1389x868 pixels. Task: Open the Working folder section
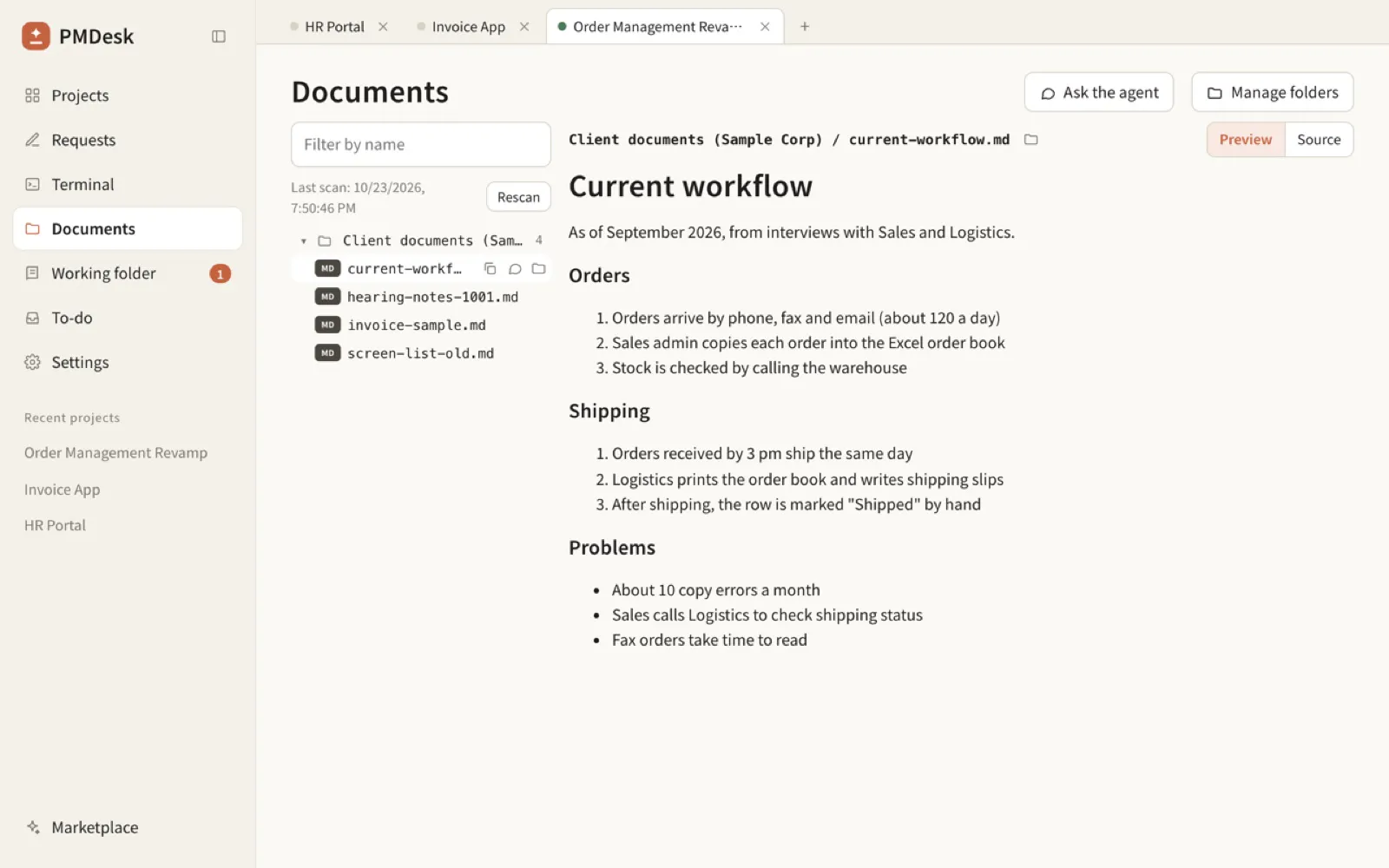click(128, 273)
